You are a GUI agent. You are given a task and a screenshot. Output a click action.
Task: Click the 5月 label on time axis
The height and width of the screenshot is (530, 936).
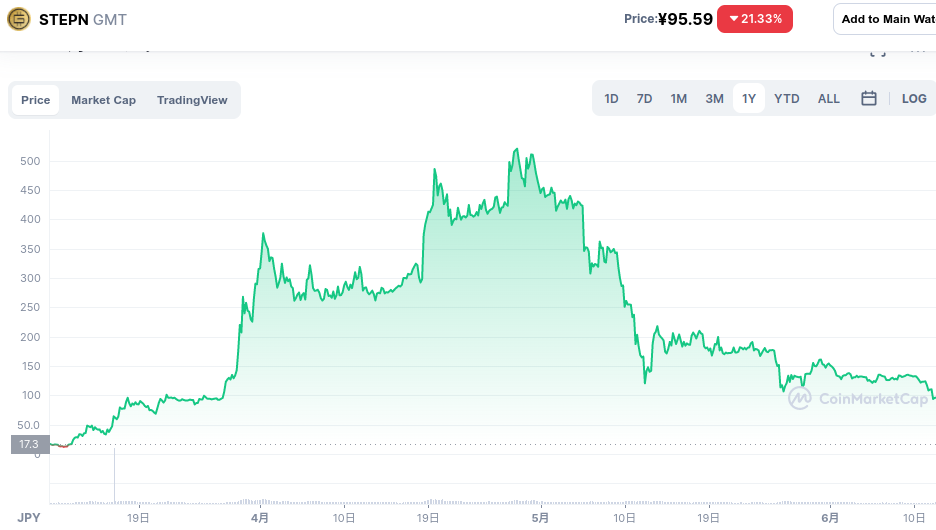click(541, 518)
